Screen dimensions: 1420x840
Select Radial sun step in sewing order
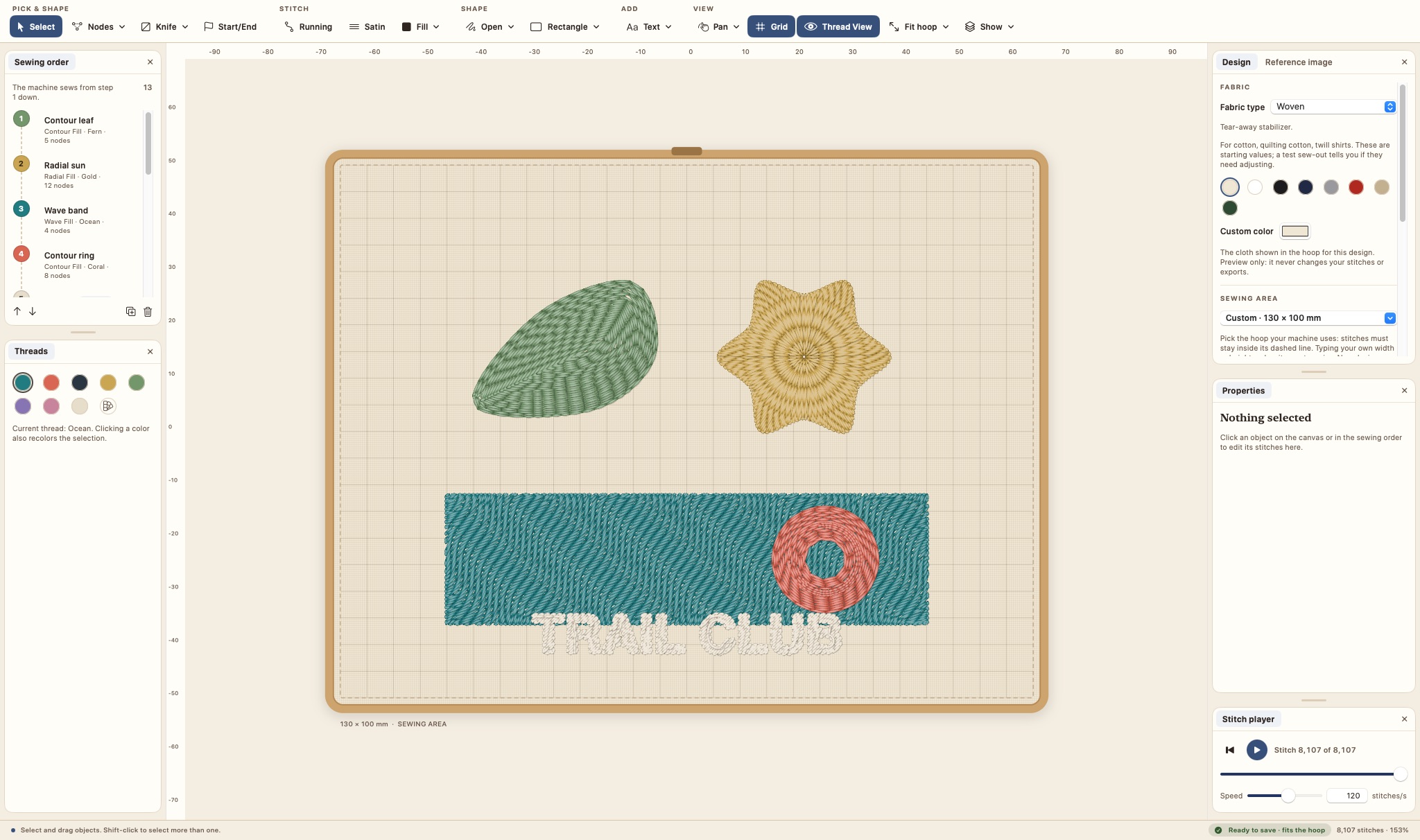coord(78,175)
